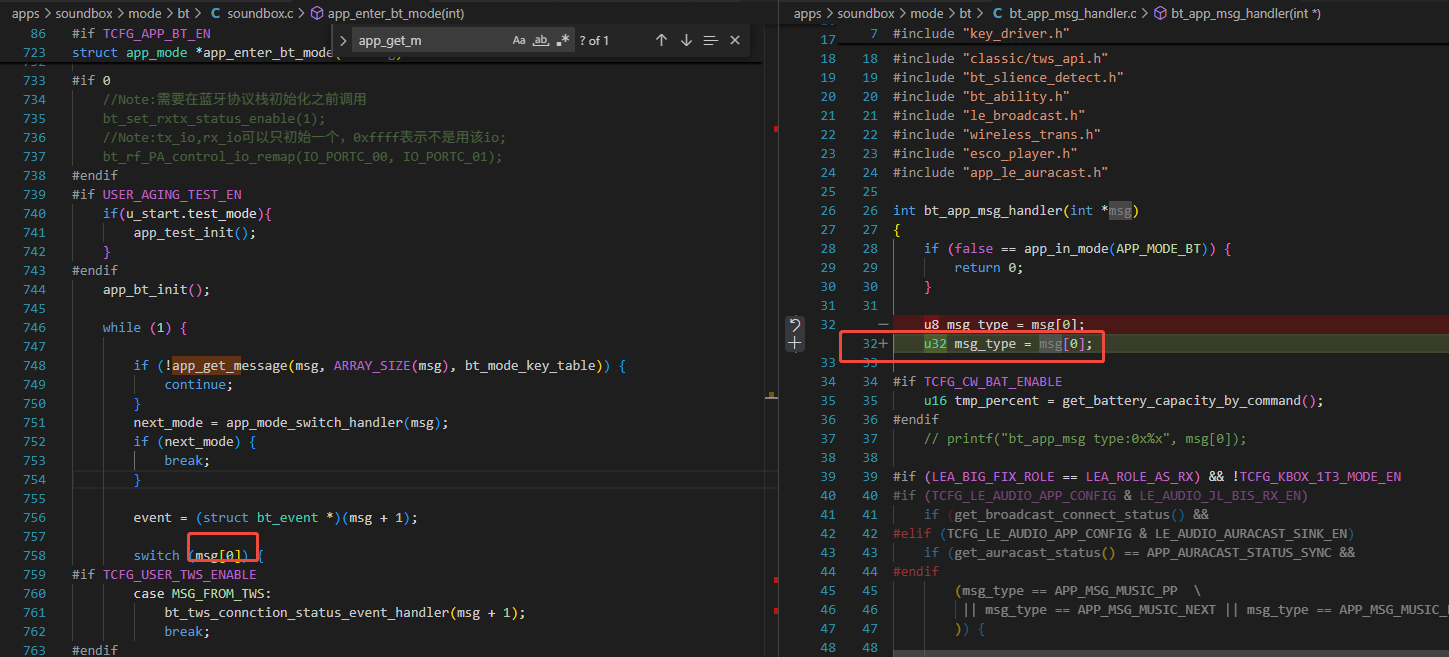The image size is (1449, 657).
Task: Toggle Find in Selection icon
Action: [710, 40]
